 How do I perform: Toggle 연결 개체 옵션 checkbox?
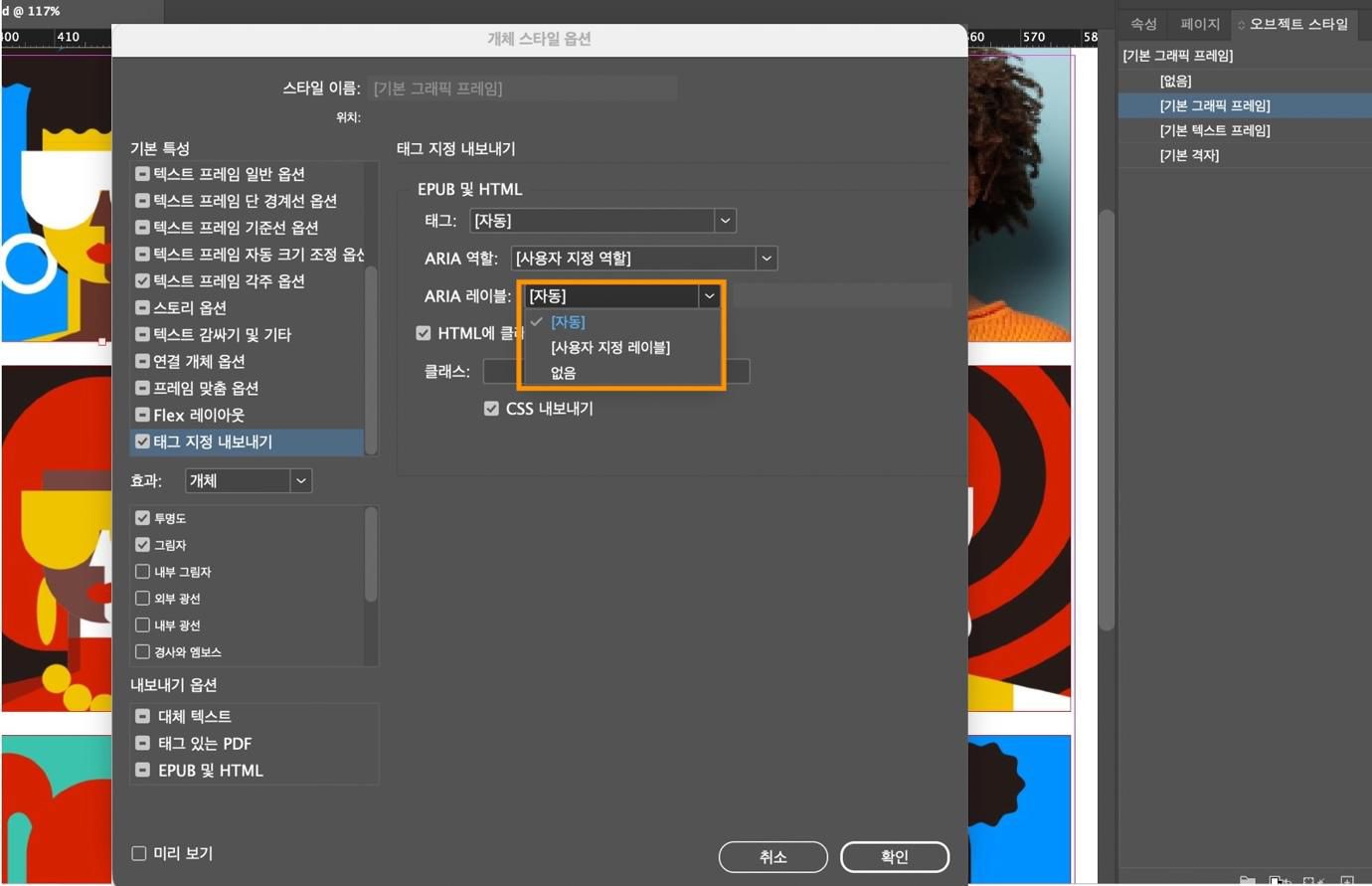click(142, 361)
